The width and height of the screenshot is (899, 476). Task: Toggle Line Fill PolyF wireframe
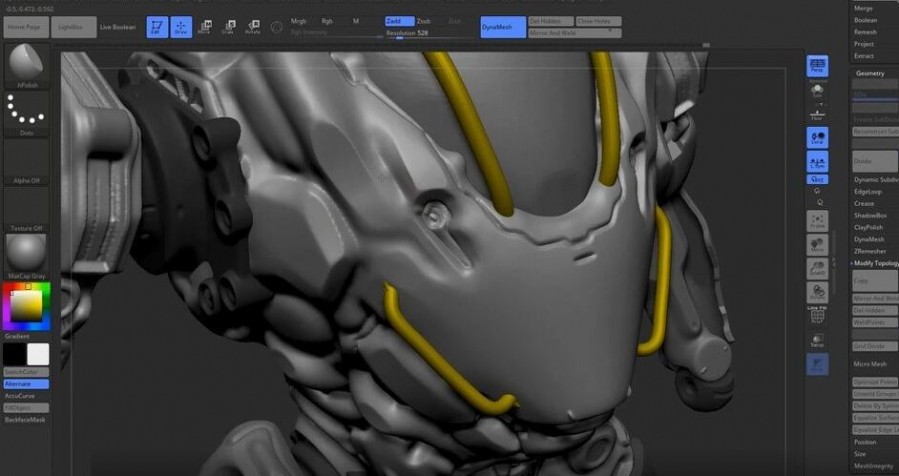[x=817, y=315]
